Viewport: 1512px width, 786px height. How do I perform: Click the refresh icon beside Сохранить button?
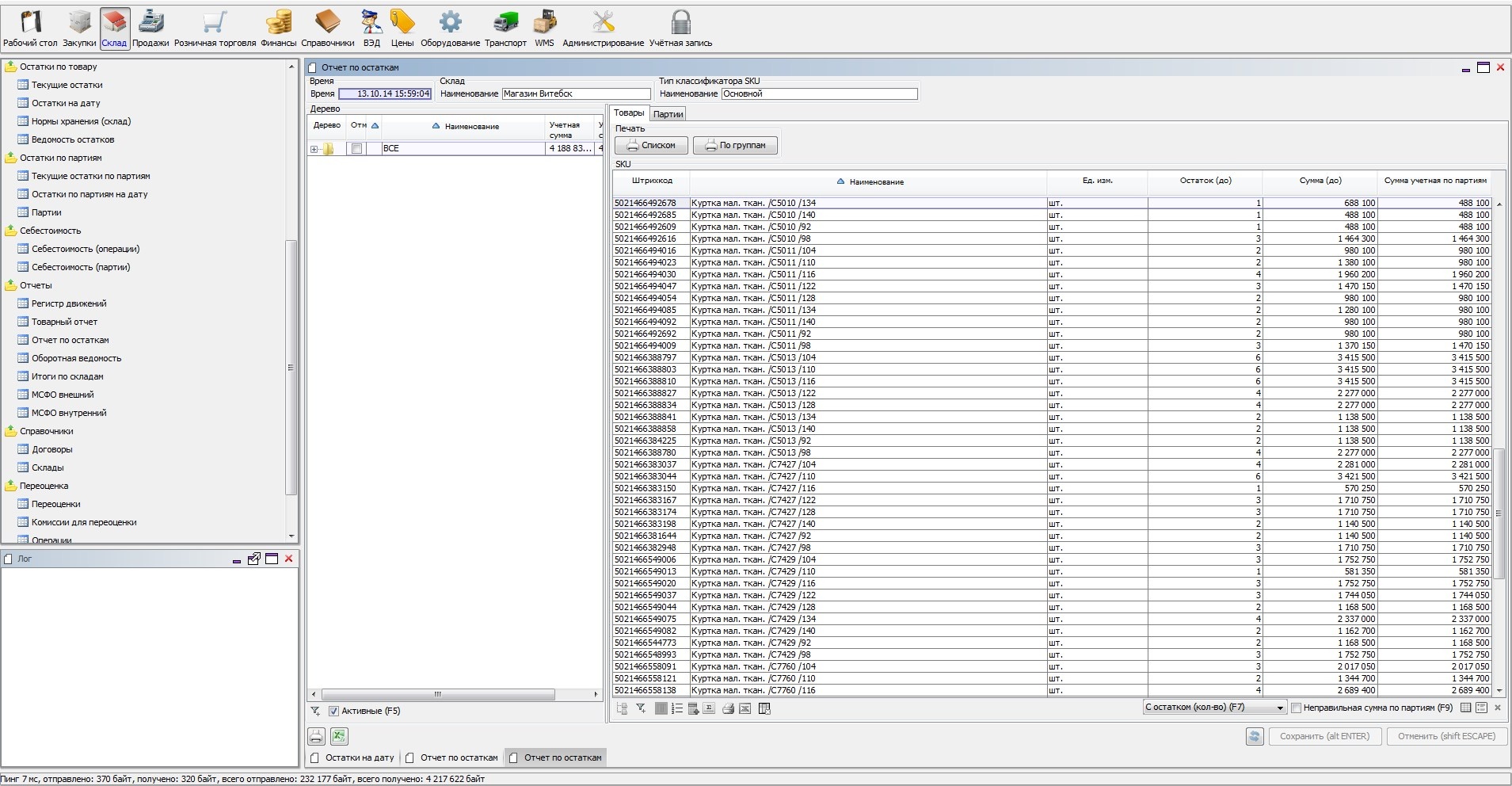coord(1254,737)
